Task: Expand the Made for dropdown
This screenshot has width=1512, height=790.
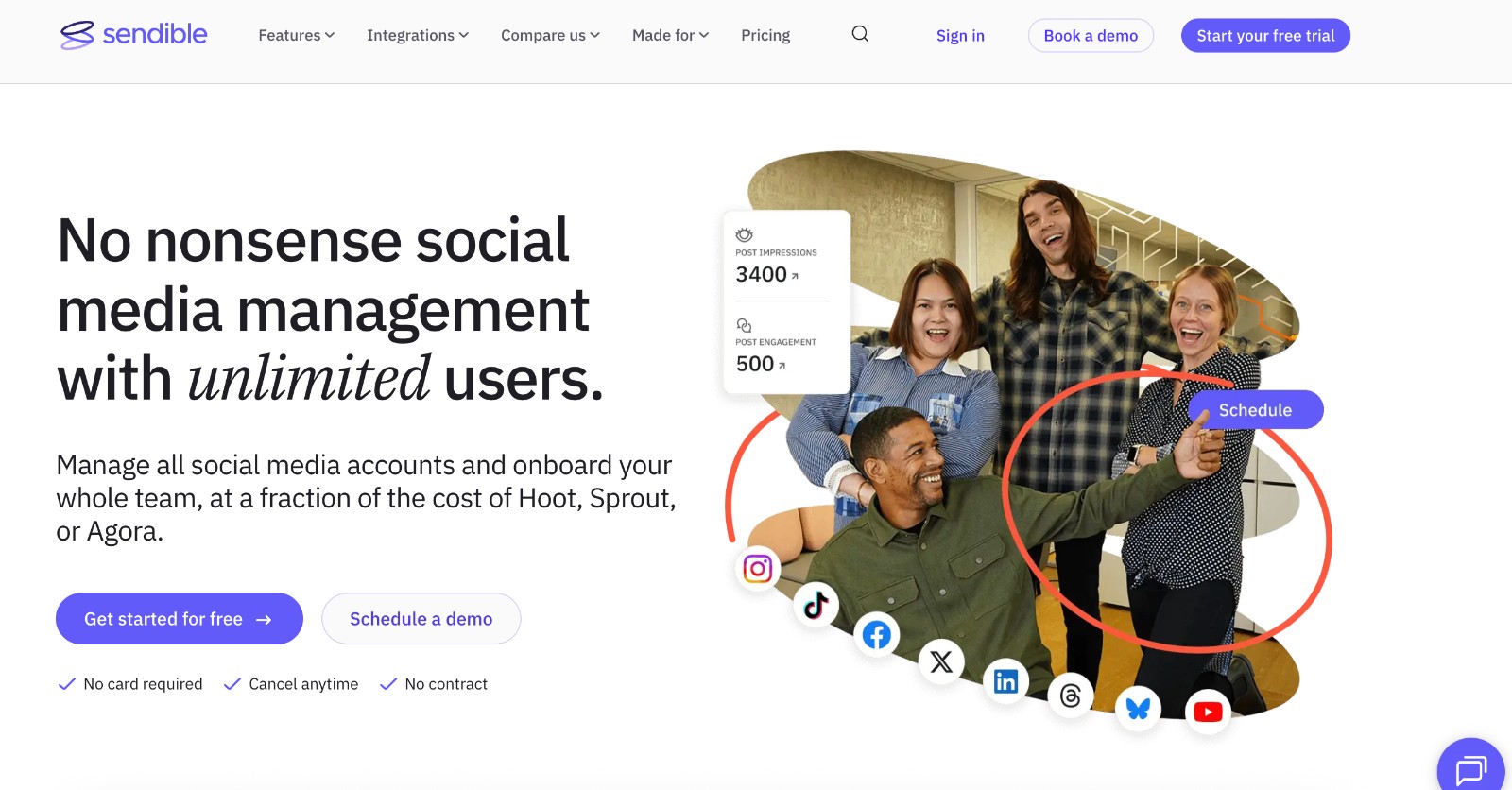Action: (670, 35)
